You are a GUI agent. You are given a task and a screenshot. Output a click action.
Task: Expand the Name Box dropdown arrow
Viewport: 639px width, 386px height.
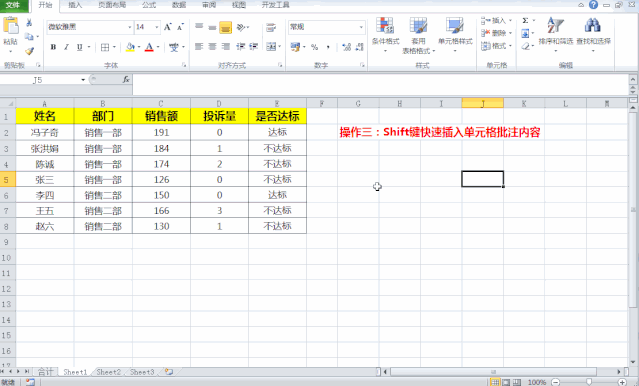pyautogui.click(x=83, y=80)
